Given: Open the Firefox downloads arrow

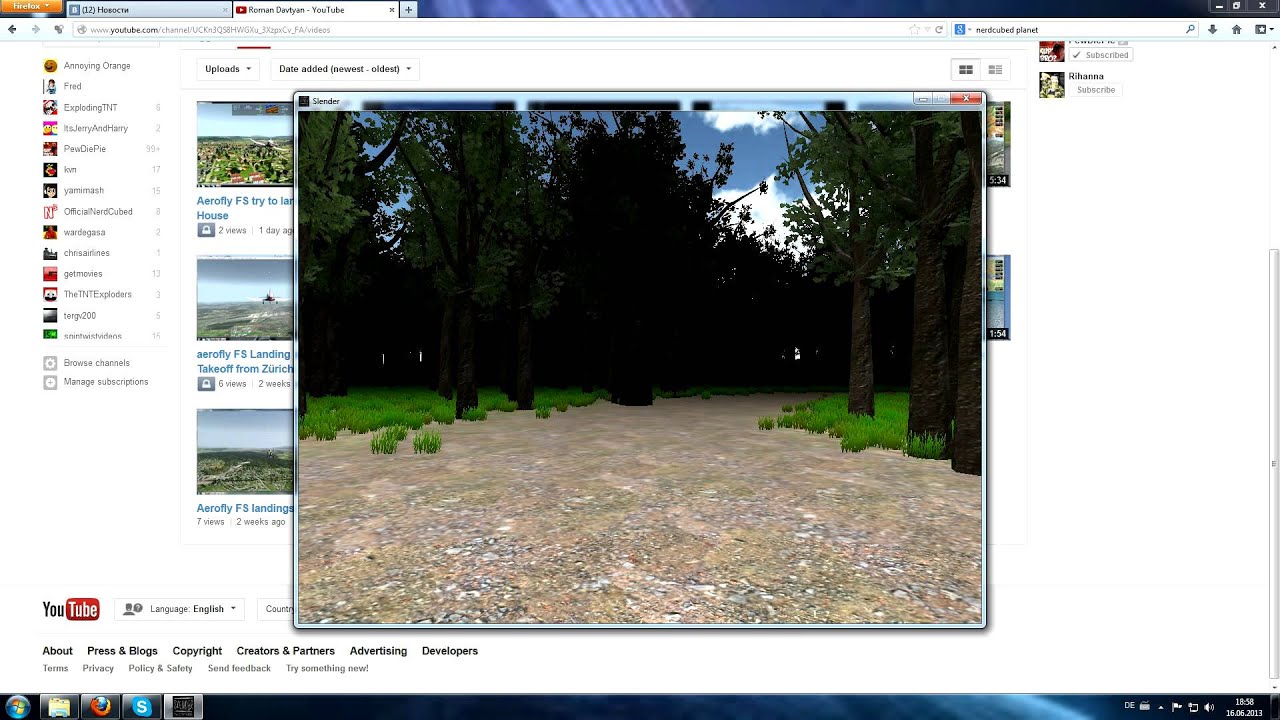Looking at the screenshot, I should [1213, 30].
